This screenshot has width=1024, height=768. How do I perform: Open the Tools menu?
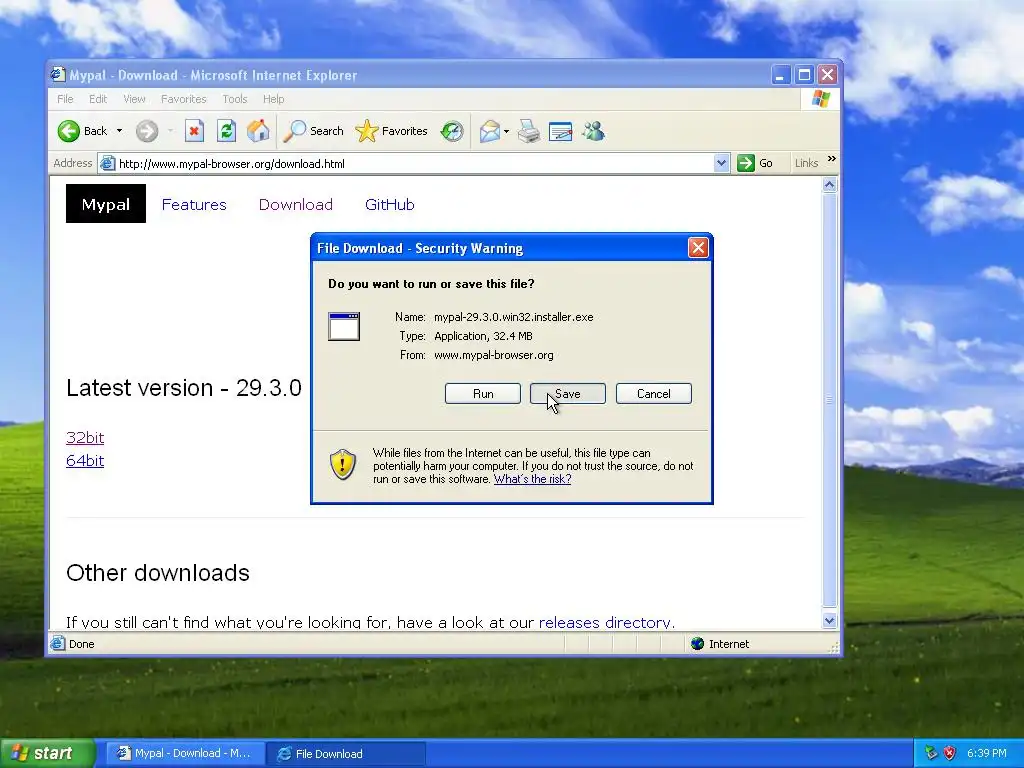point(234,99)
